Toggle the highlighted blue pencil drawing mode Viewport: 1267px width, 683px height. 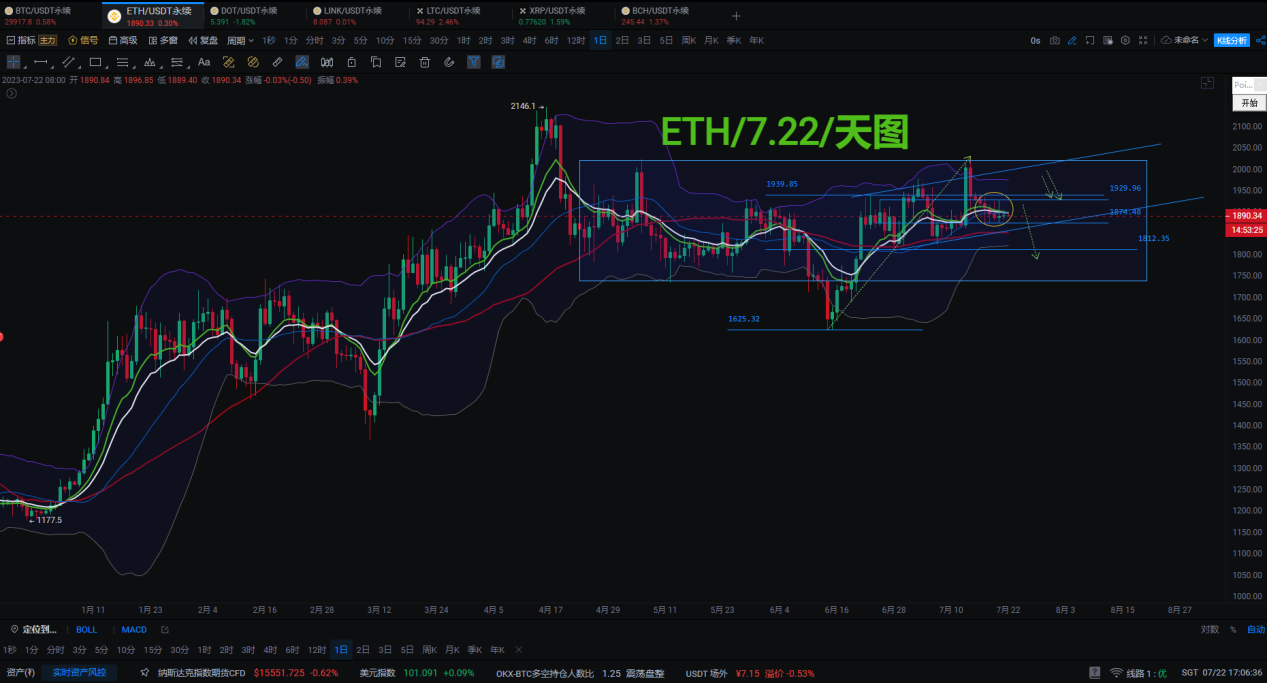(301, 62)
